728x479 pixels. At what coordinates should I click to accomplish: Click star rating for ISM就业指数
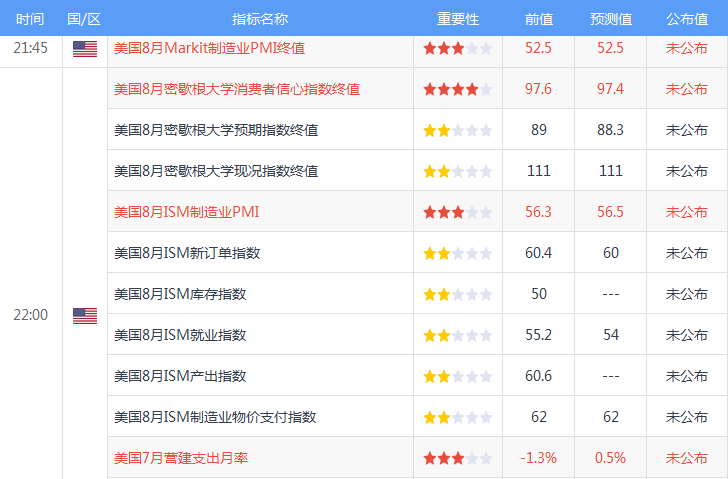click(458, 335)
